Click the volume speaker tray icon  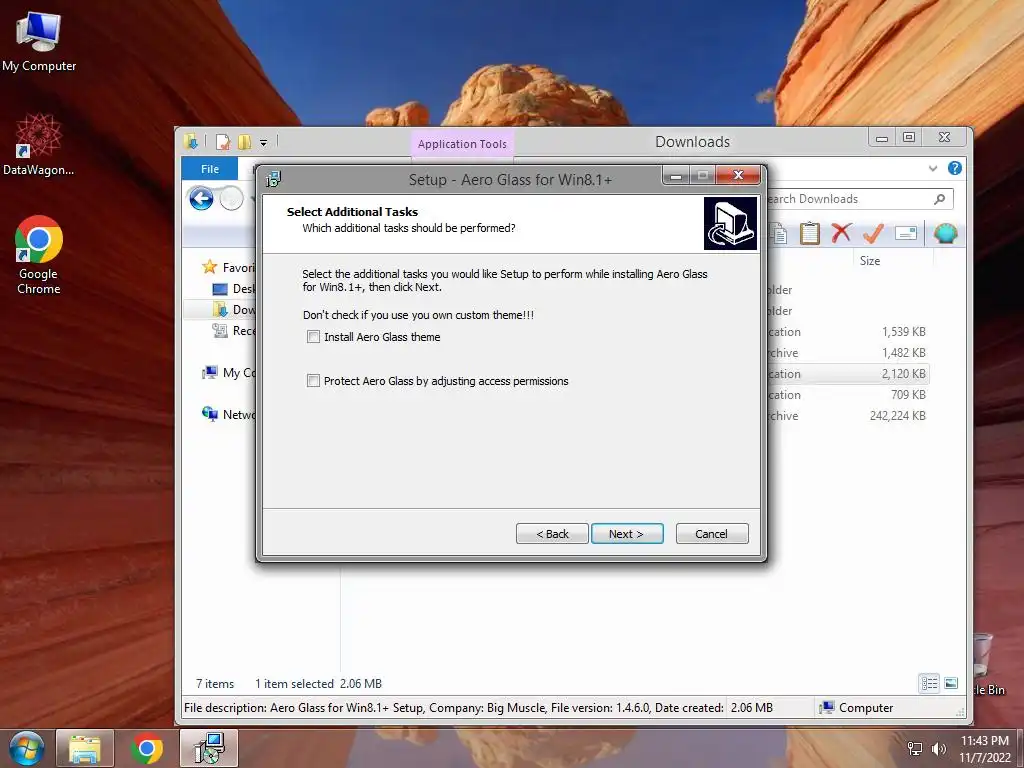point(938,748)
